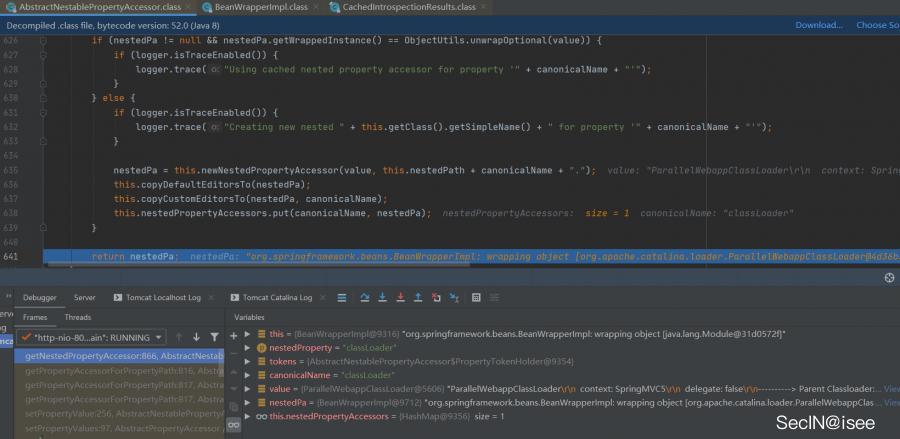Click the red Force Step Into icon
The height and width of the screenshot is (439, 900).
click(401, 297)
